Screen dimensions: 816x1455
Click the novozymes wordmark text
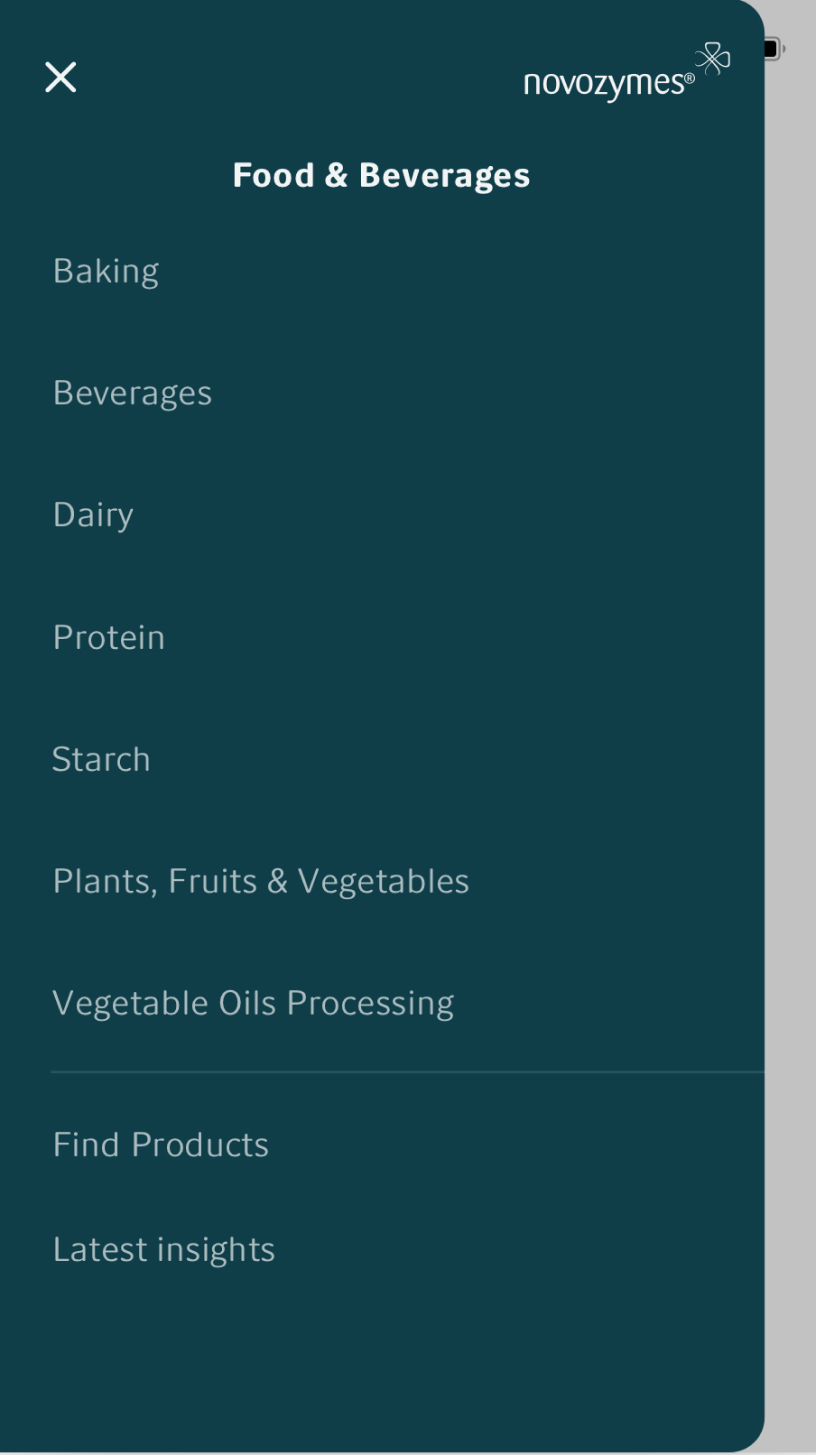click(602, 83)
